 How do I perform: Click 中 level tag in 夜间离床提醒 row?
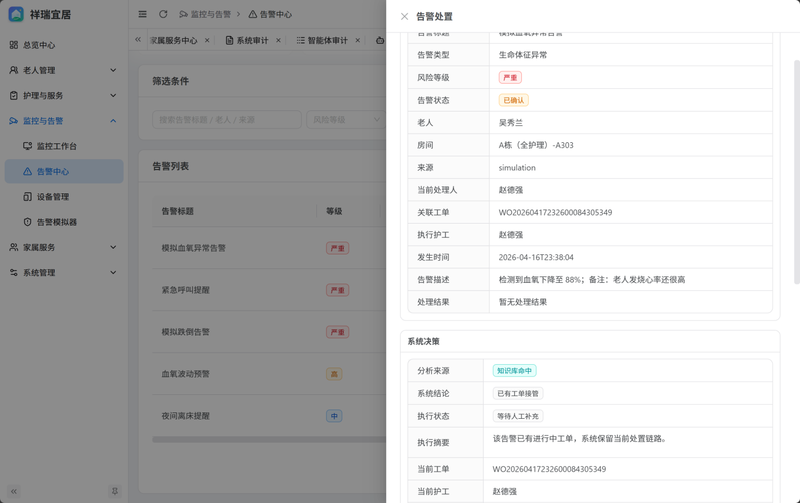(x=334, y=416)
